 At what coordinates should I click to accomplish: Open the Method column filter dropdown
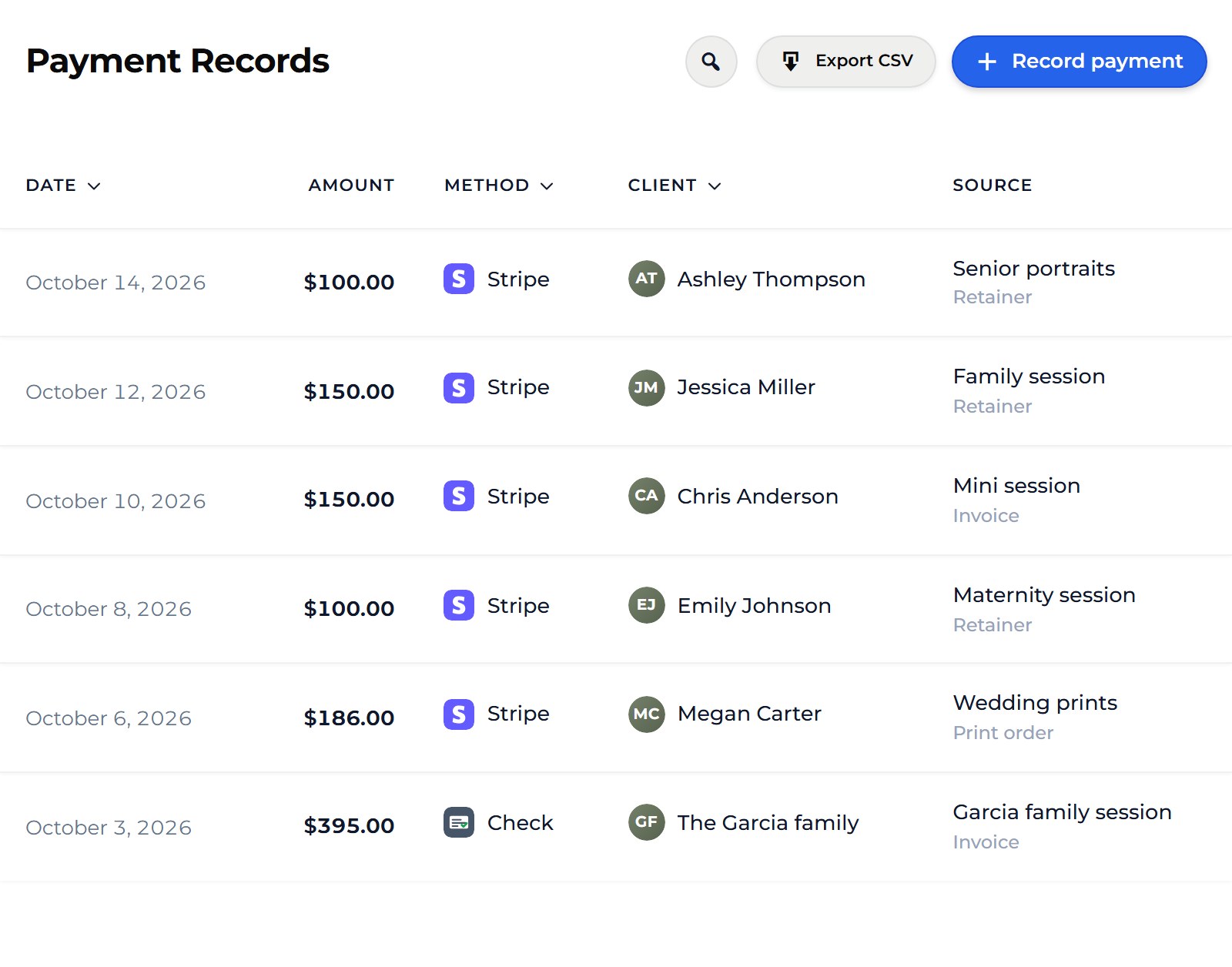(x=499, y=186)
